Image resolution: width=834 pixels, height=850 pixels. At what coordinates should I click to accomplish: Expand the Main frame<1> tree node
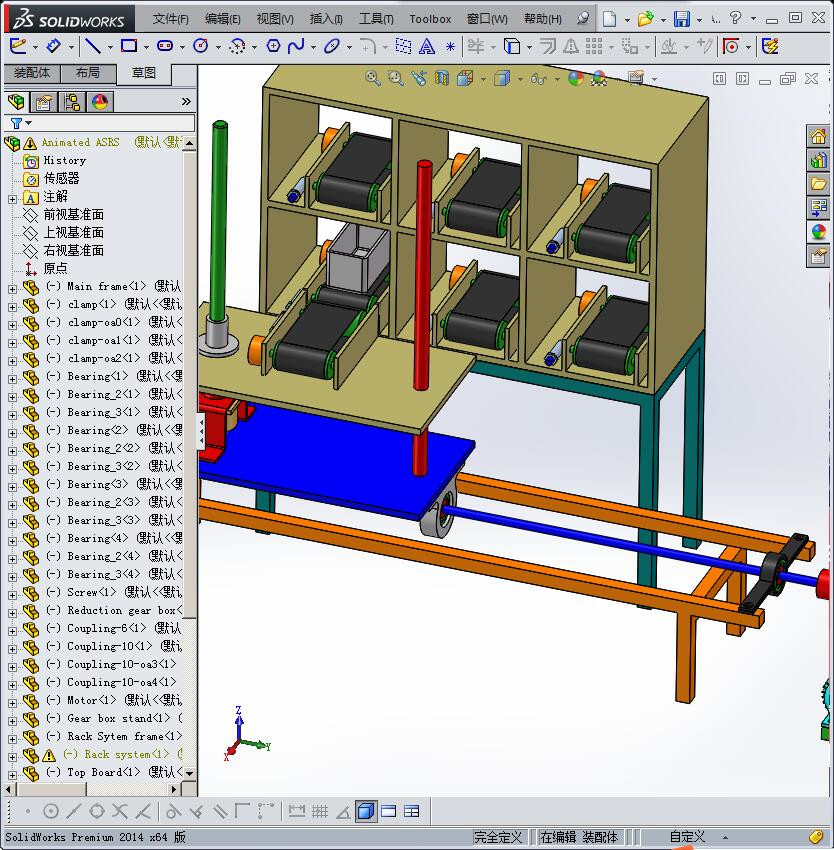click(12, 287)
